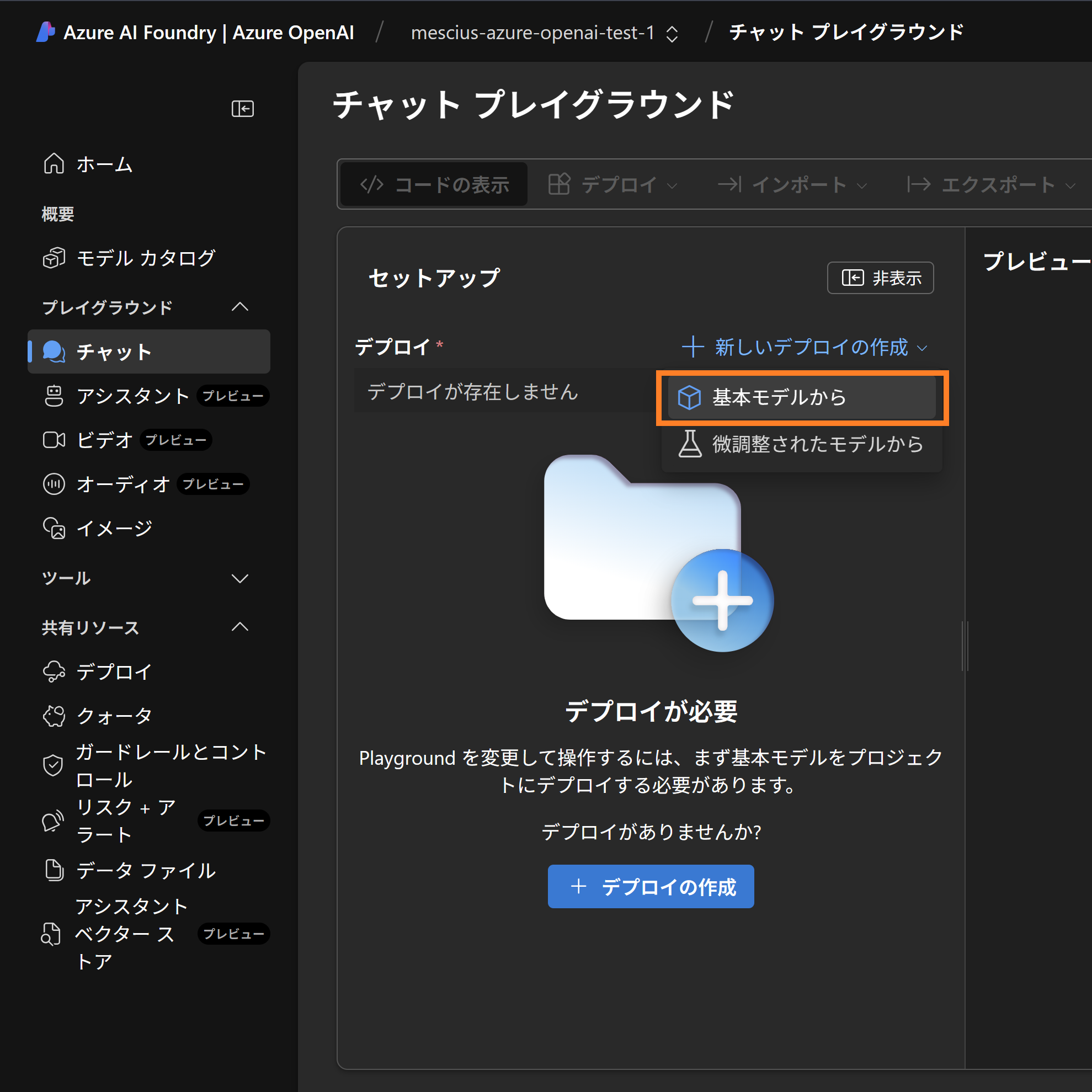Open クォータ in the sidebar

(148, 716)
